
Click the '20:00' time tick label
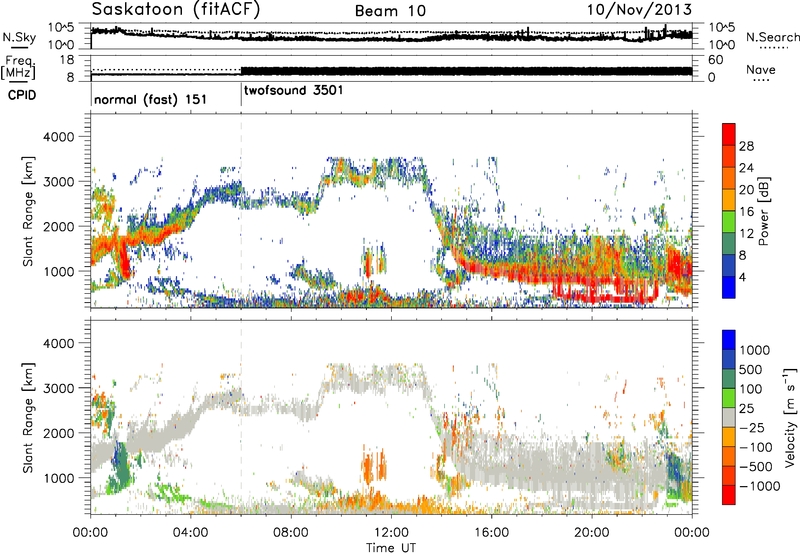591,533
